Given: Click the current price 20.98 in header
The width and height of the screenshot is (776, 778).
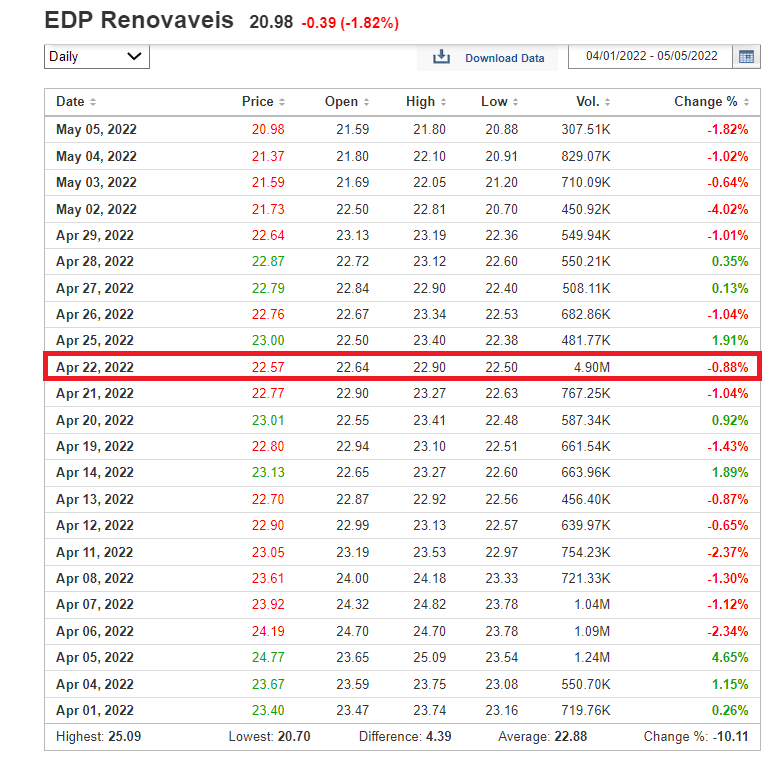Looking at the screenshot, I should pos(271,22).
